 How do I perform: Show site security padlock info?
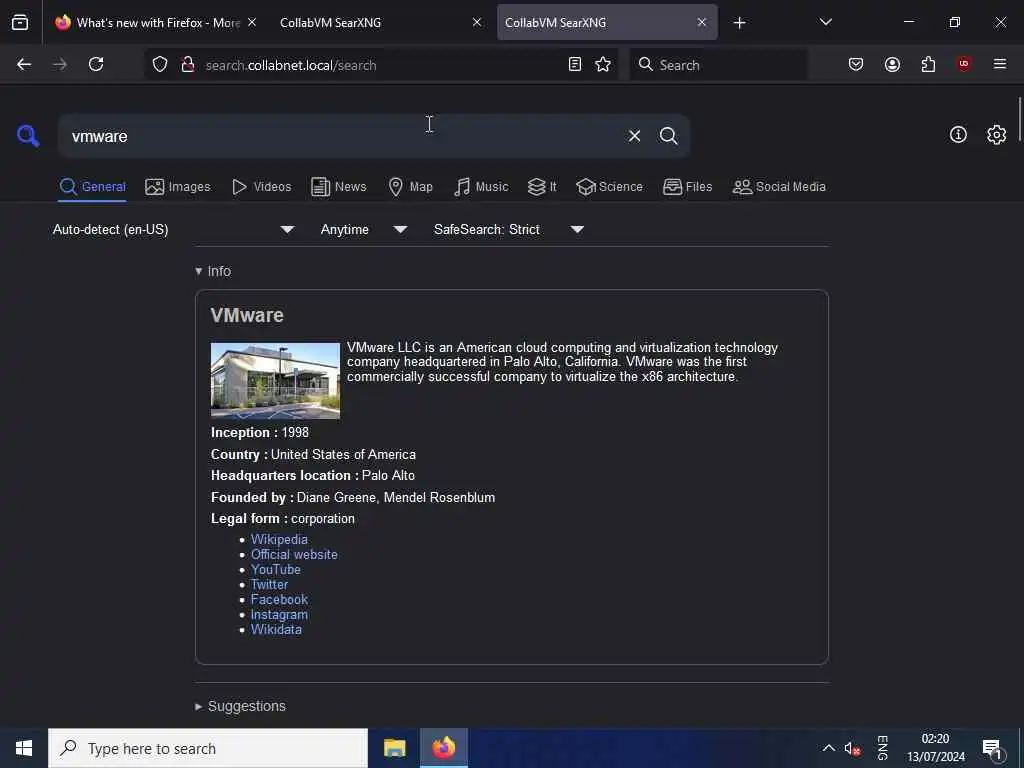pyautogui.click(x=188, y=65)
